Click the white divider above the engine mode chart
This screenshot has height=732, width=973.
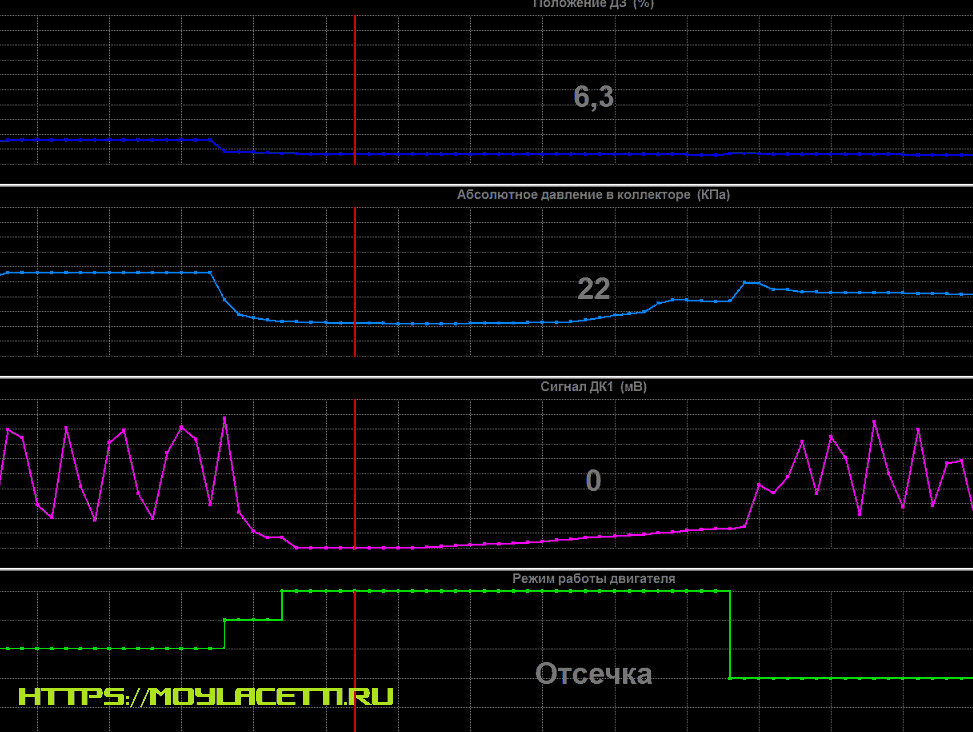tap(486, 570)
